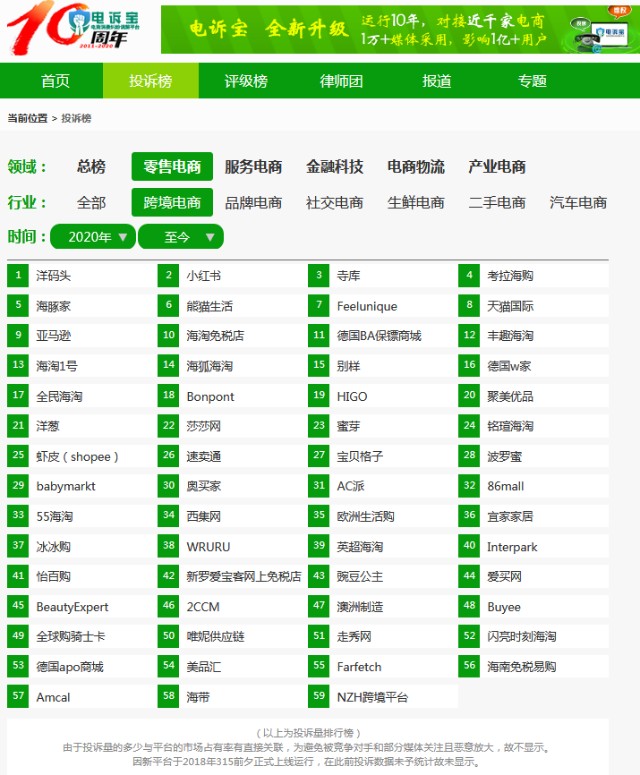640x775 pixels.
Task: Click 宜家家居 entry
Action: coord(533,517)
